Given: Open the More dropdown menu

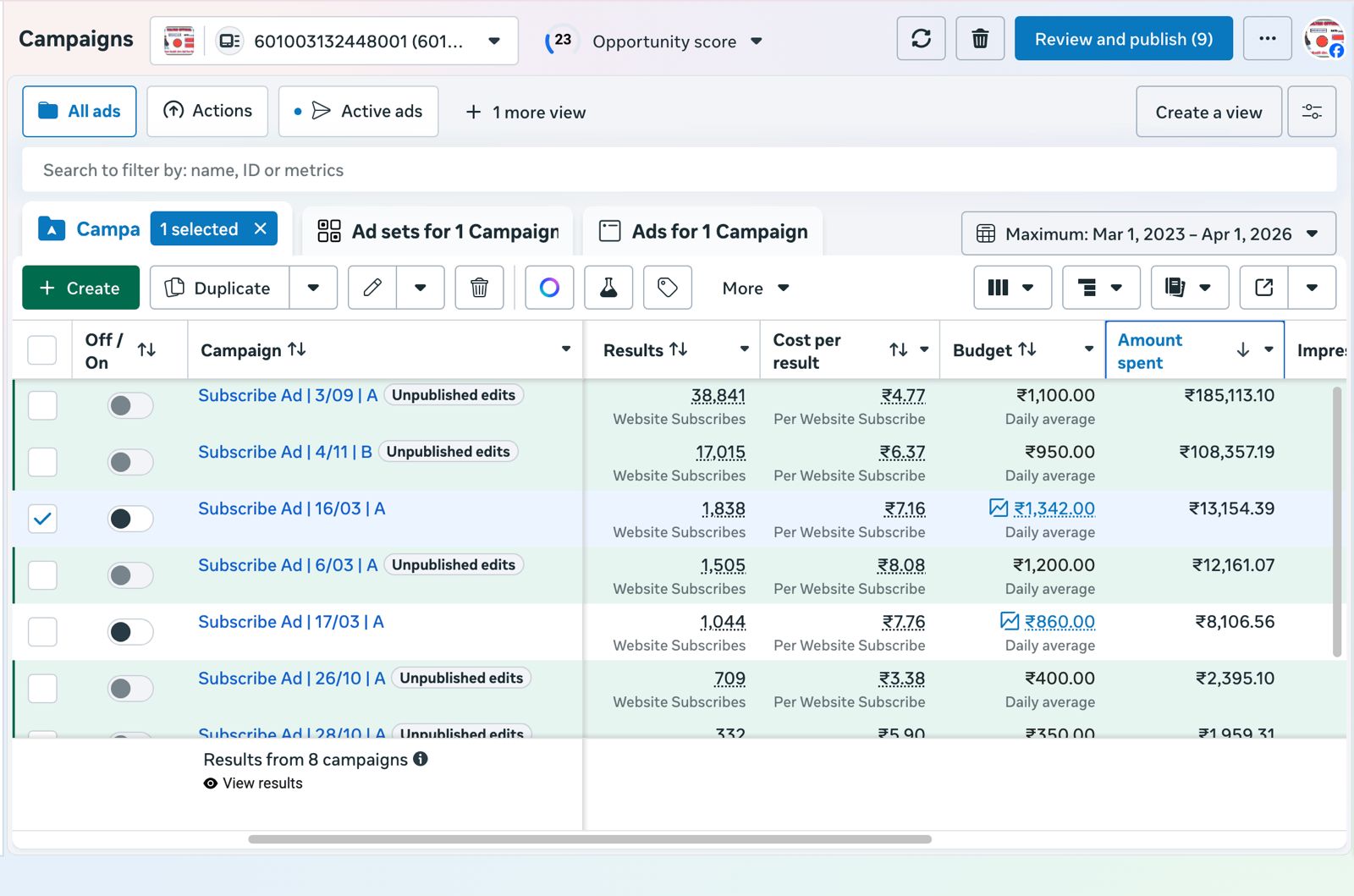Looking at the screenshot, I should click(755, 288).
